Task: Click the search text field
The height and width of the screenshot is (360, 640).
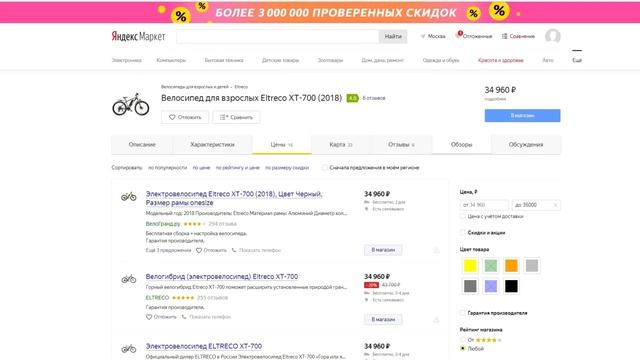Action: (x=278, y=36)
